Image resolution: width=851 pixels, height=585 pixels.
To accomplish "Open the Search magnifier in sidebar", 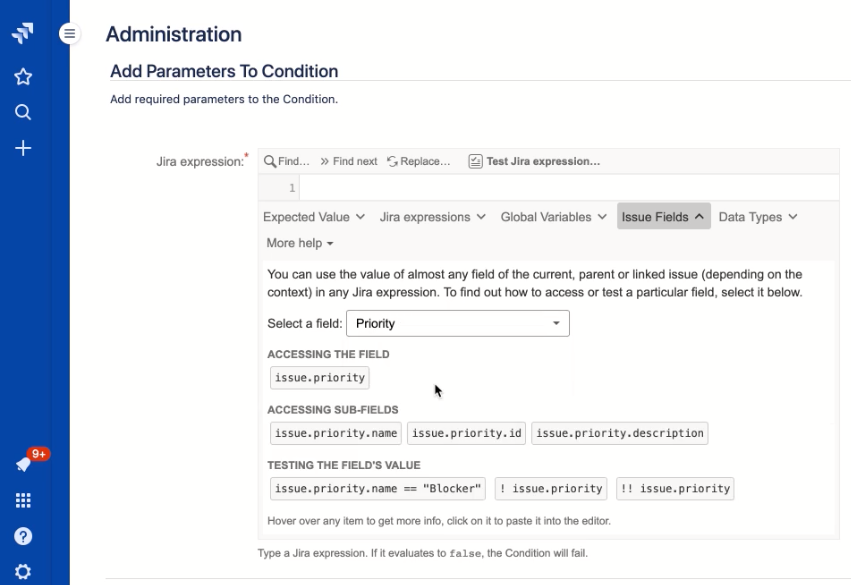I will tap(23, 112).
